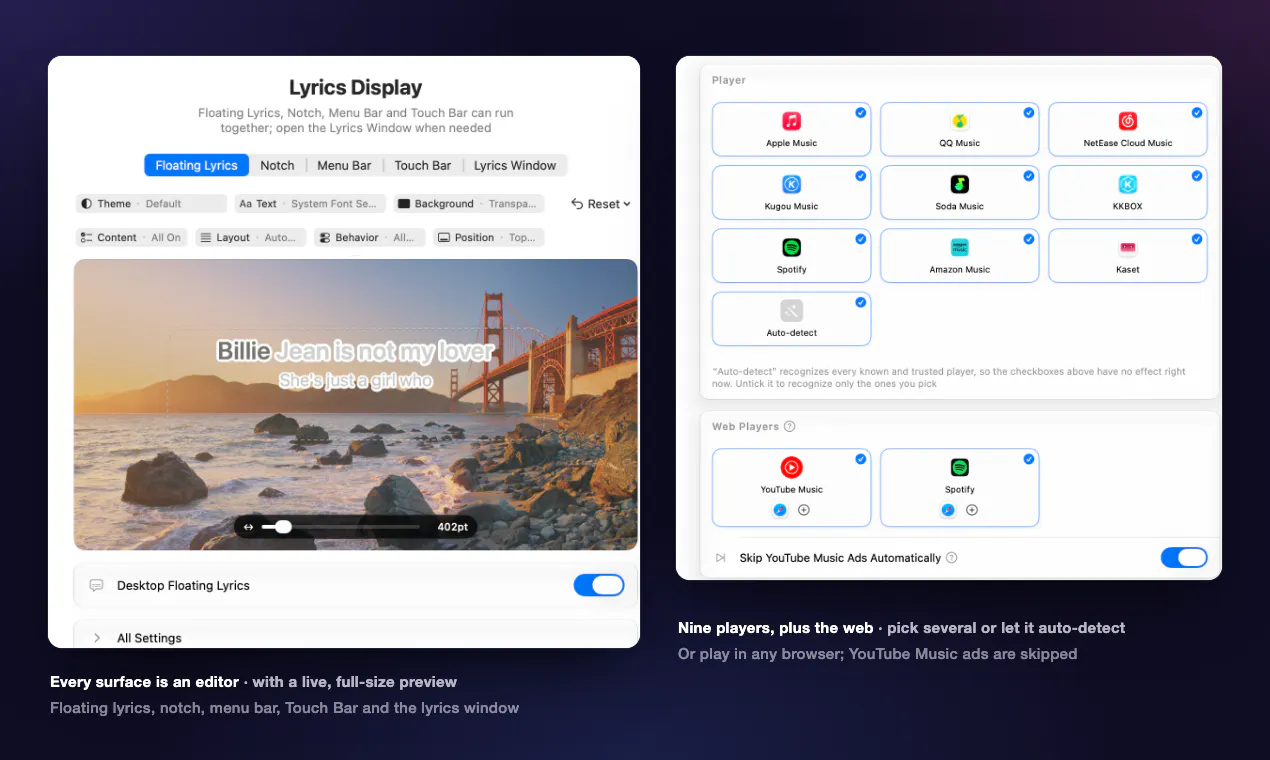Click the Auto-detect wand icon
Viewport: 1270px width, 760px height.
click(x=791, y=310)
